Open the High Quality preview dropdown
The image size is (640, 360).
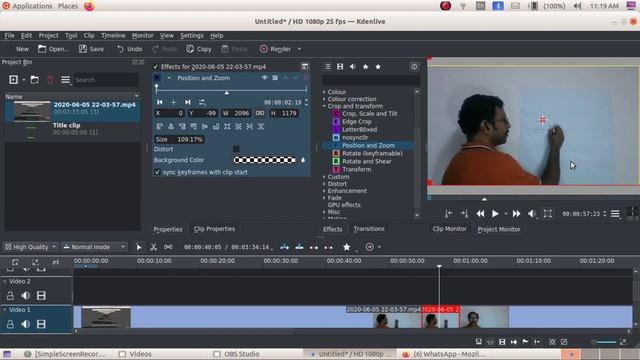(x=30, y=247)
